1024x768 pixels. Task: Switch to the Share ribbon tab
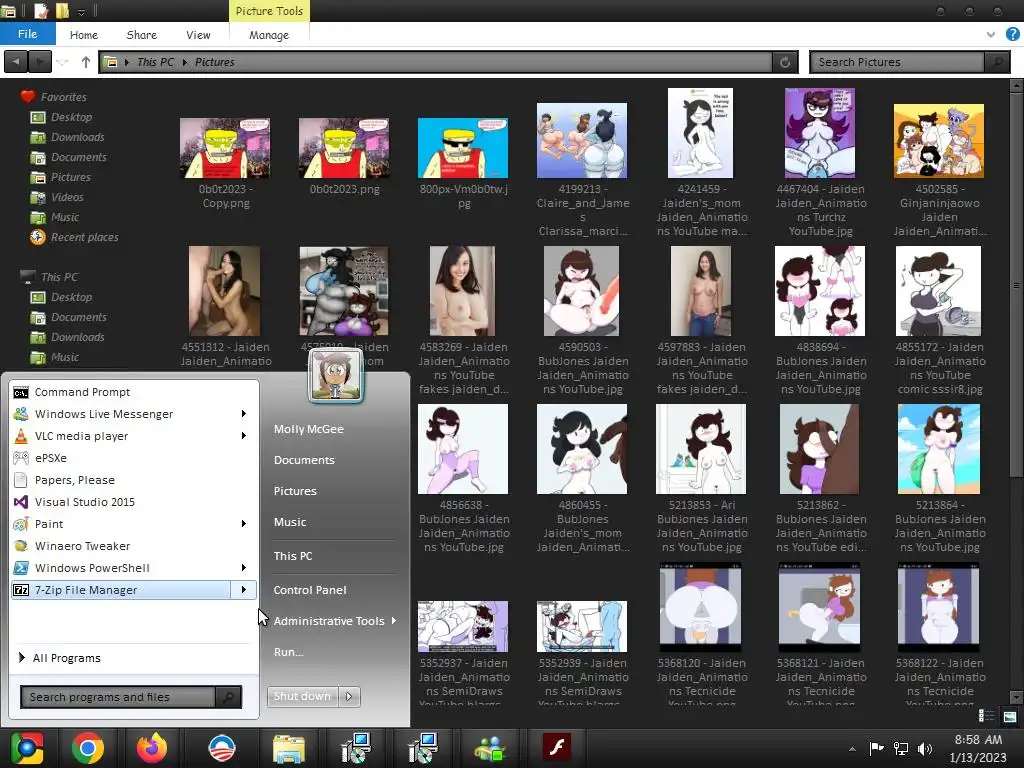(x=142, y=35)
